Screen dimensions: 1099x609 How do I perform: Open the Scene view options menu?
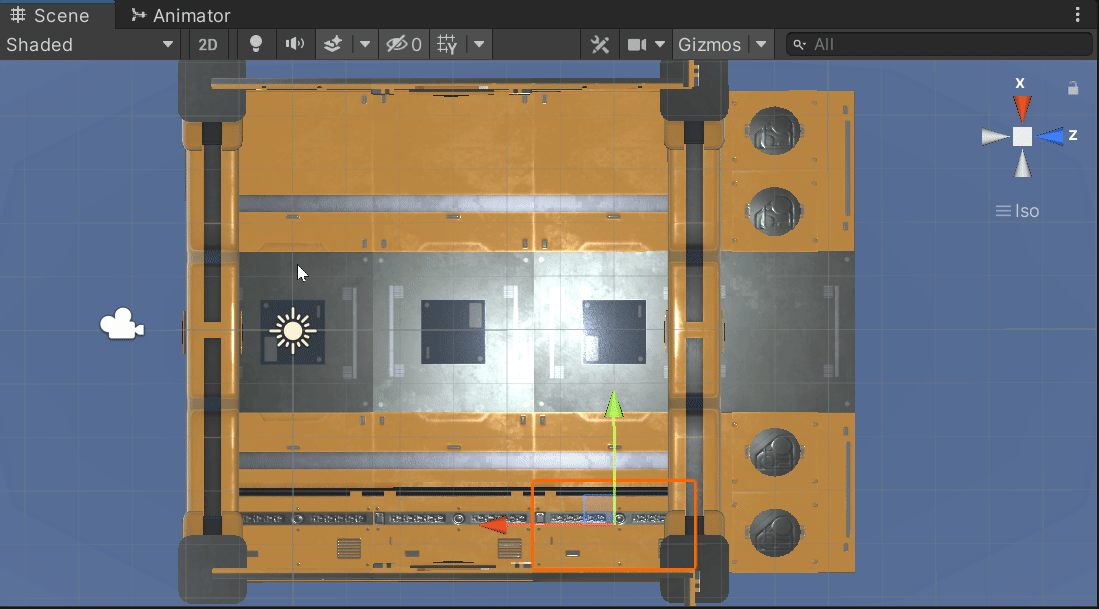click(1077, 15)
